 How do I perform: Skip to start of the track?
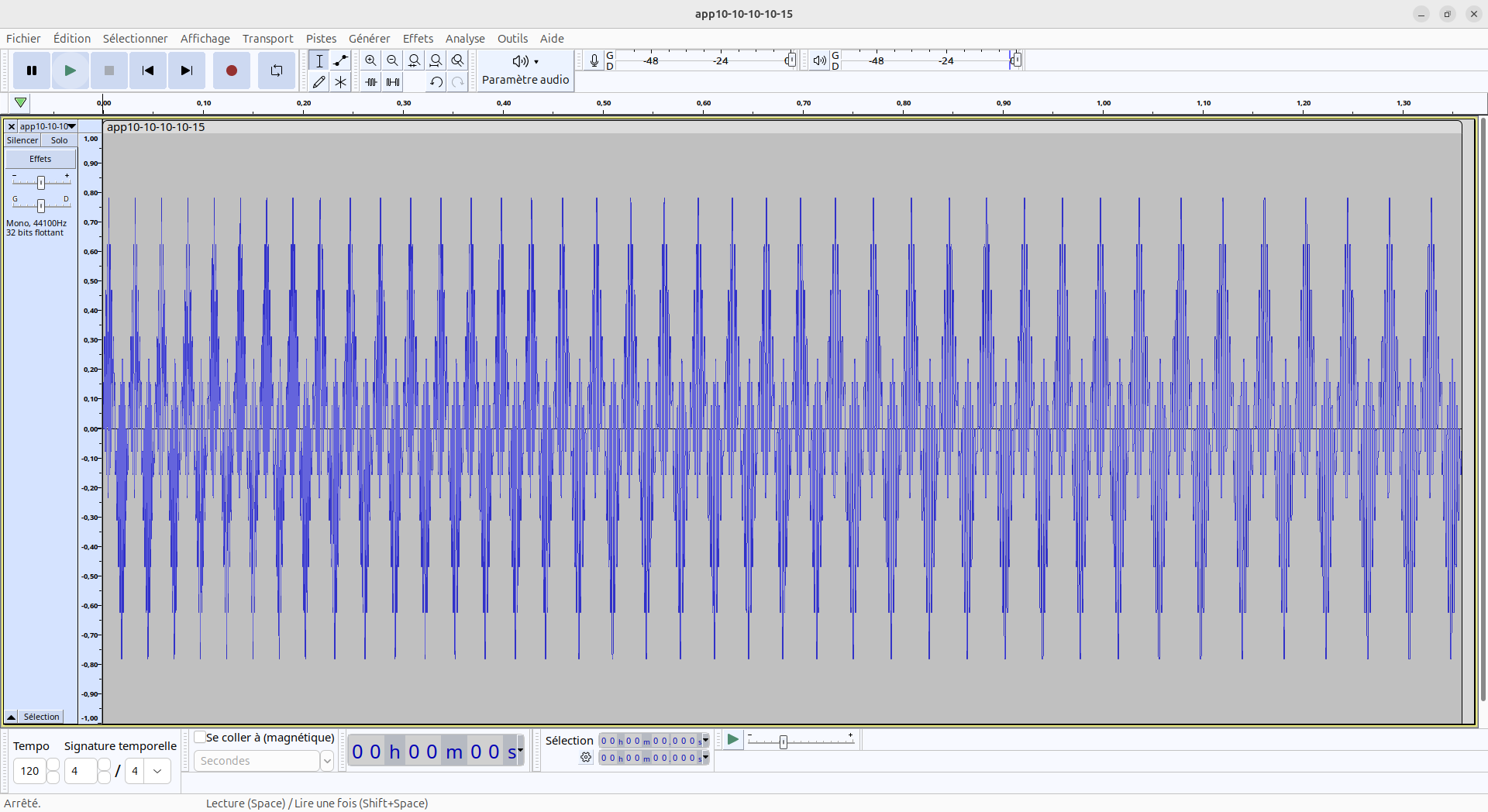tap(147, 71)
